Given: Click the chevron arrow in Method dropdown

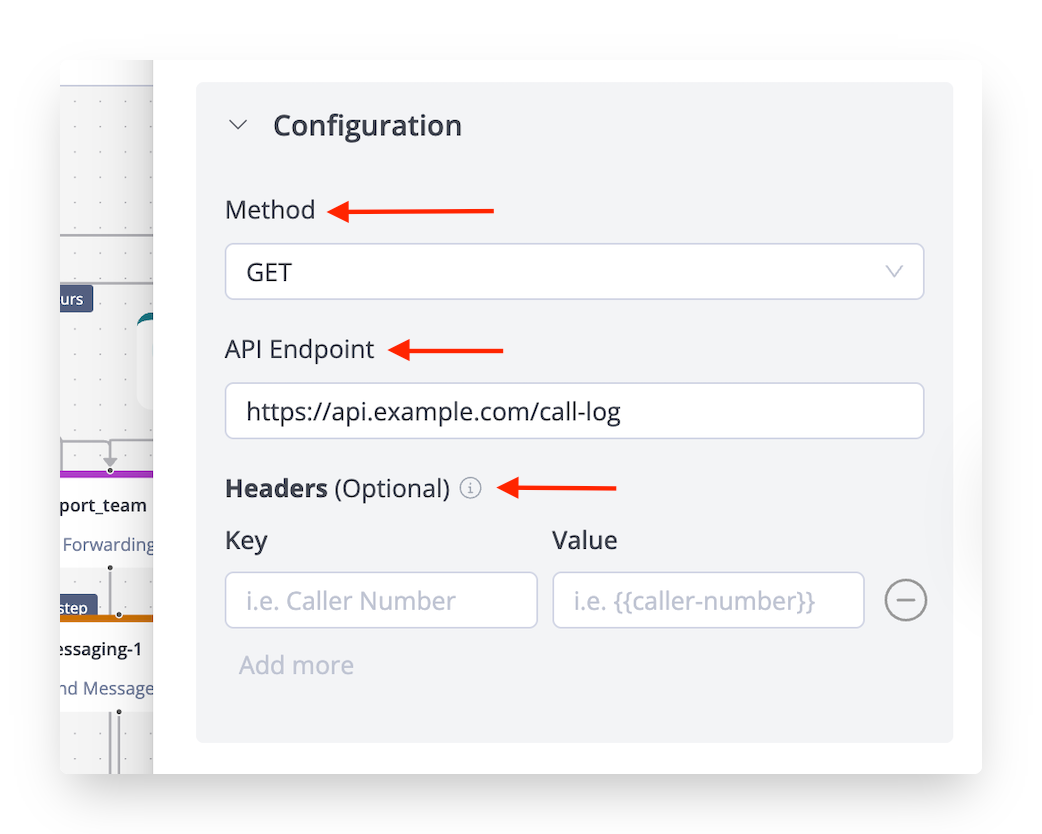Looking at the screenshot, I should [894, 272].
